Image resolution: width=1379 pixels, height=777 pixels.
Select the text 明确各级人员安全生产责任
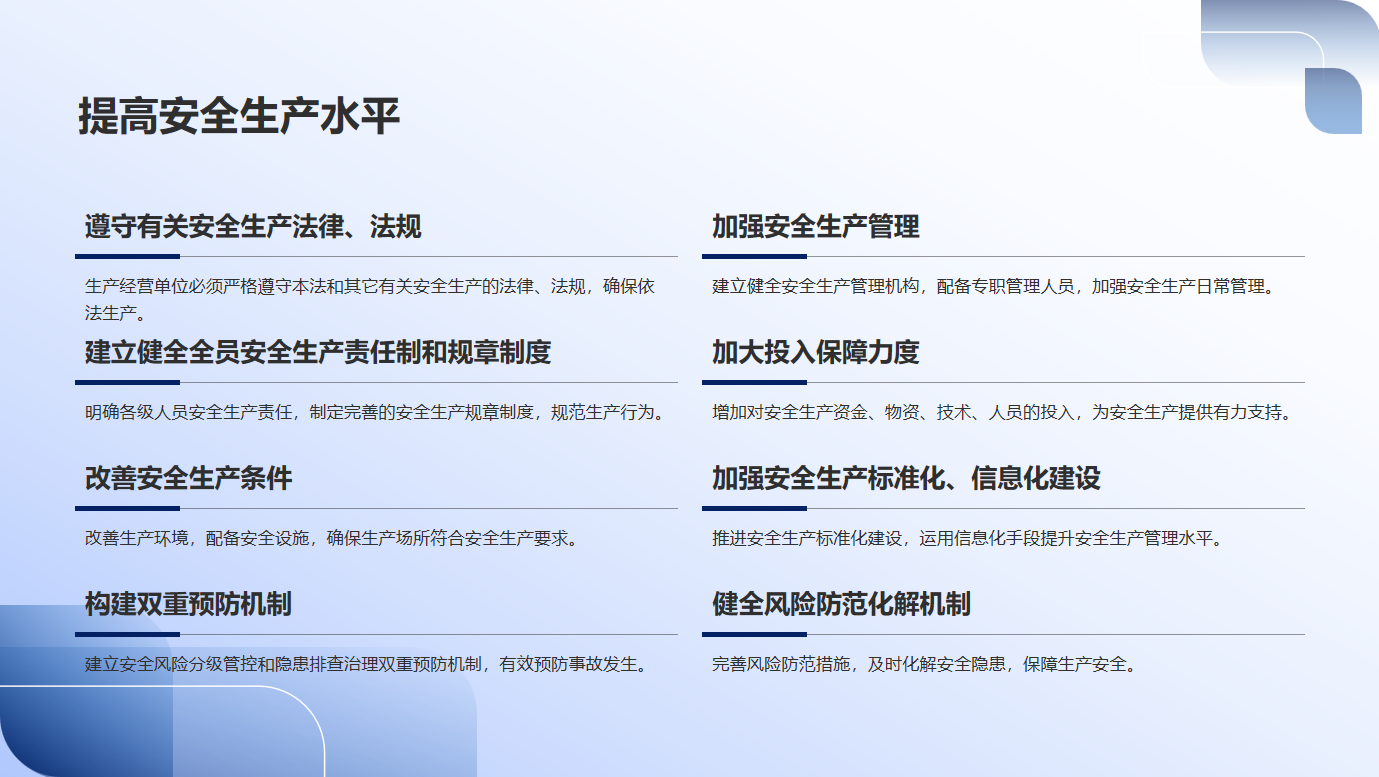click(188, 412)
